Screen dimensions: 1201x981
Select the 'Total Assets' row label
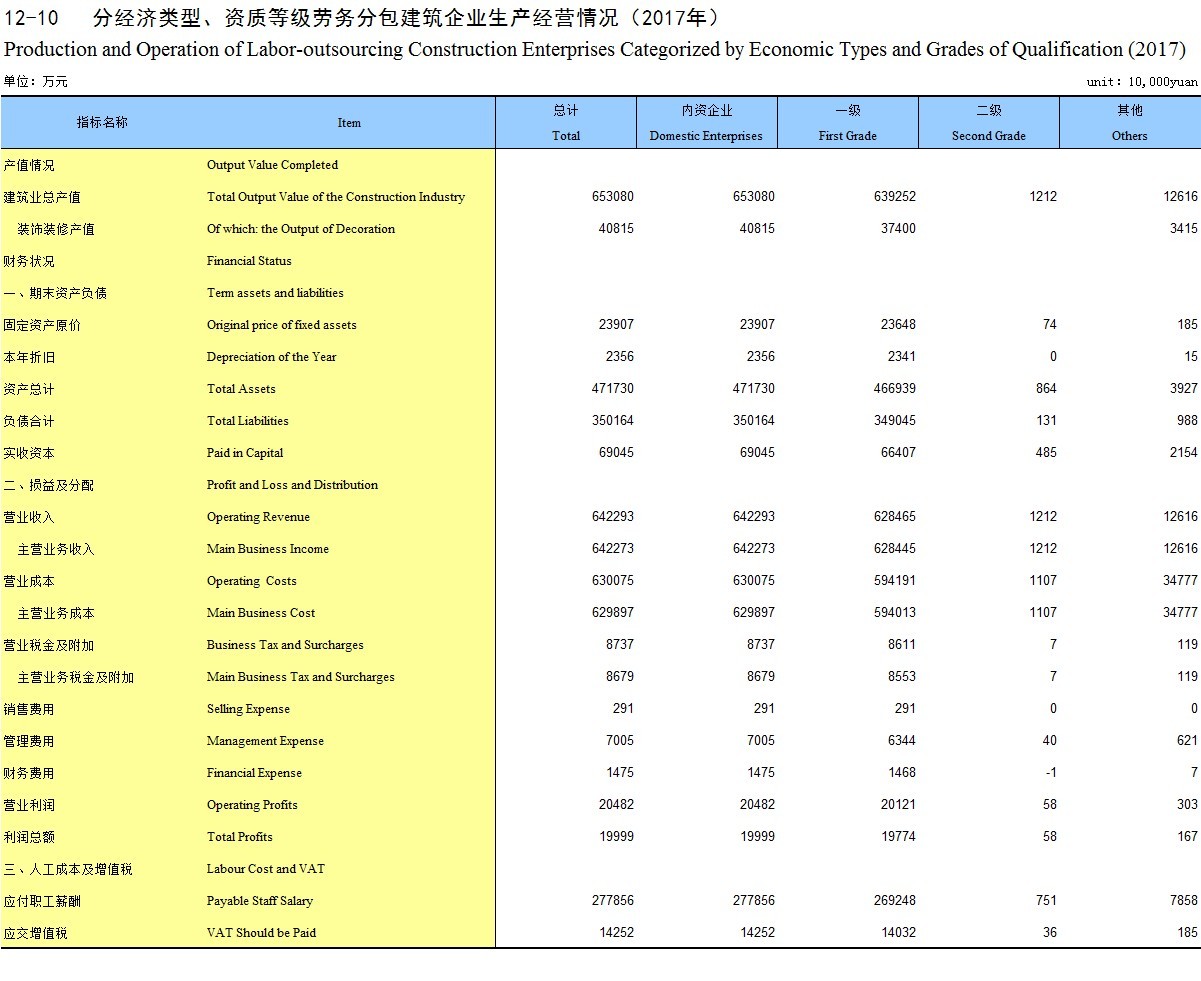pyautogui.click(x=241, y=389)
